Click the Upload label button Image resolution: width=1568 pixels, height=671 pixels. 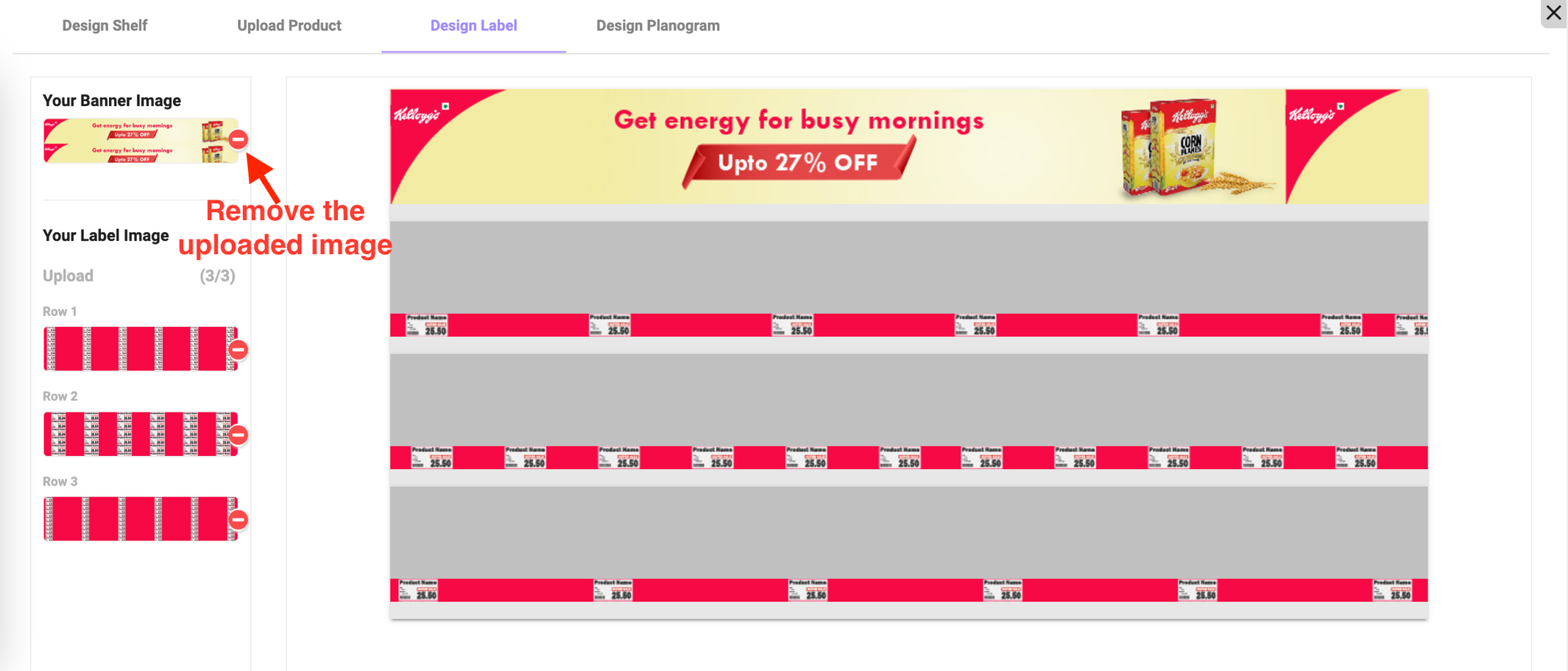[x=68, y=275]
